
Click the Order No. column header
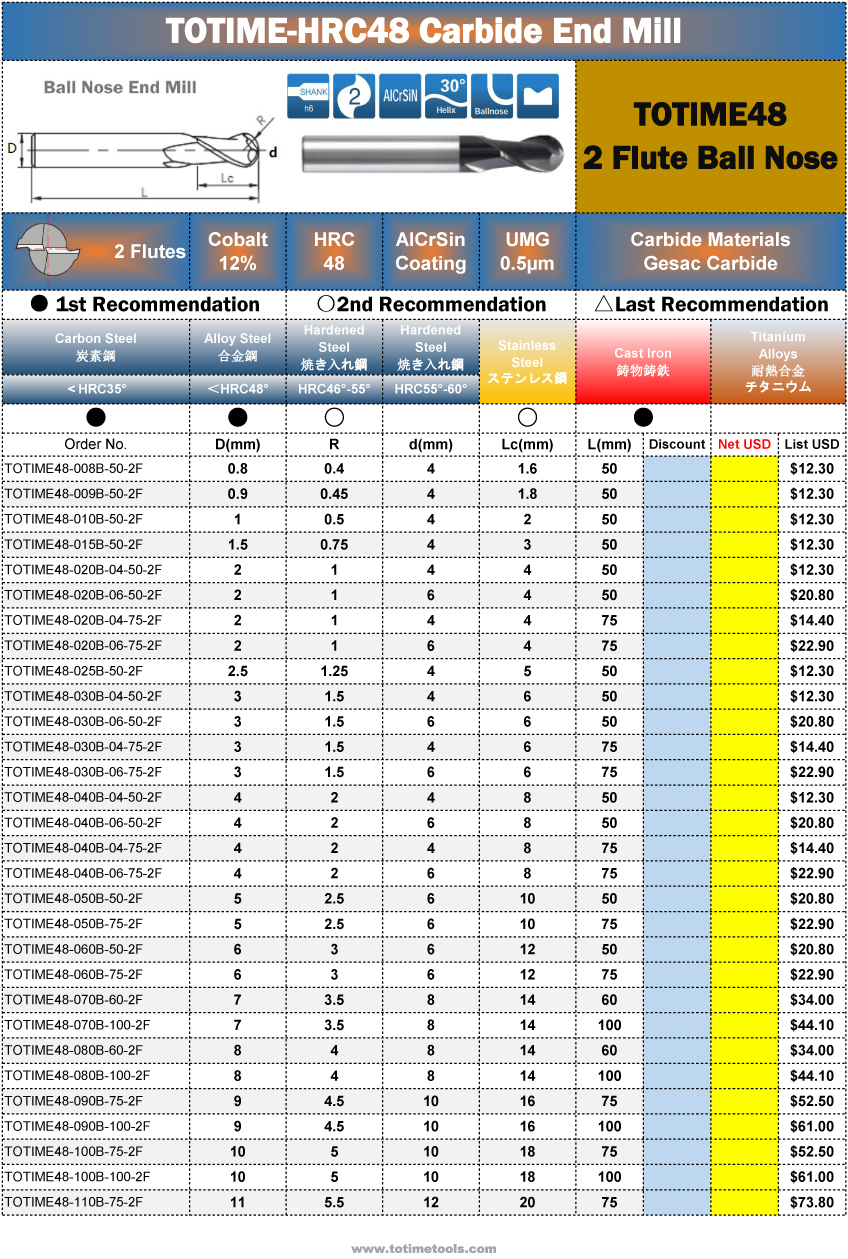96,444
